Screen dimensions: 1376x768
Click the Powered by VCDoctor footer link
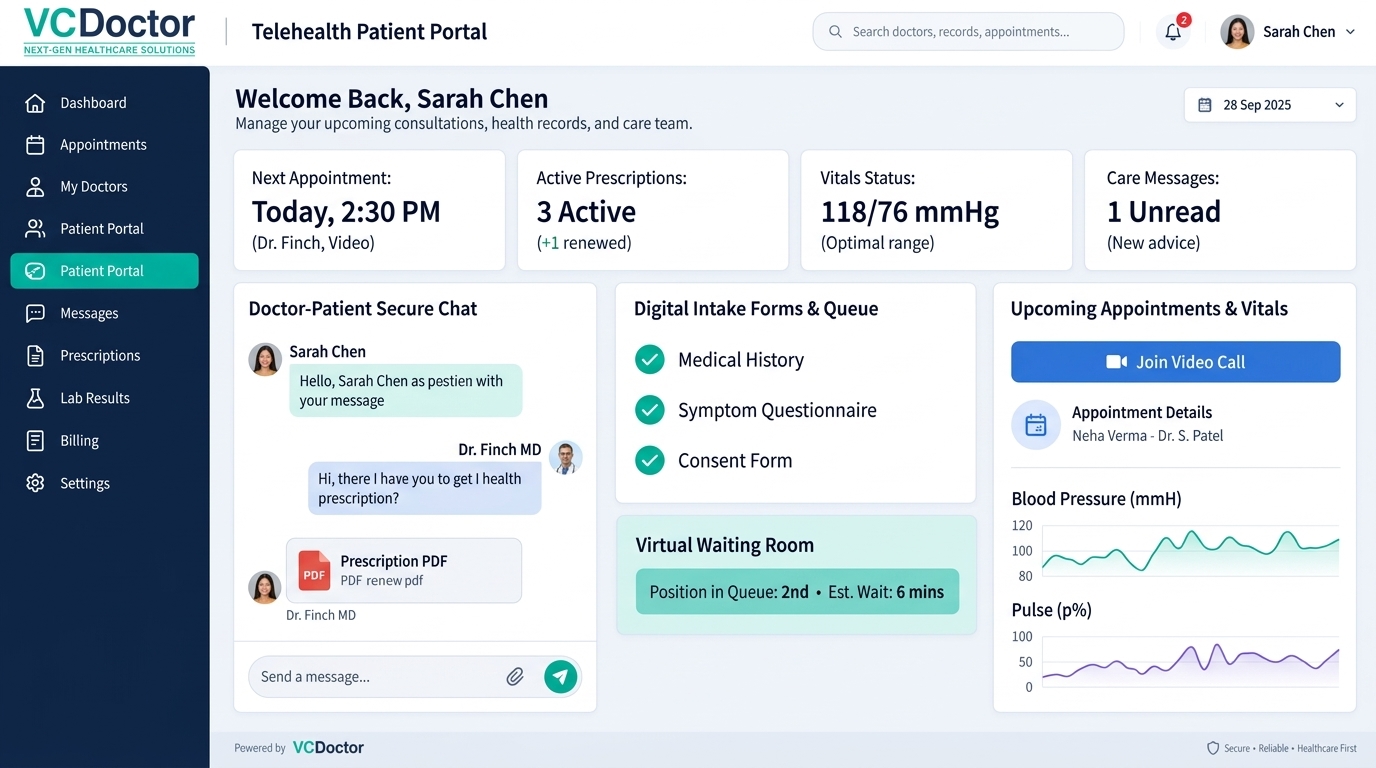[299, 748]
